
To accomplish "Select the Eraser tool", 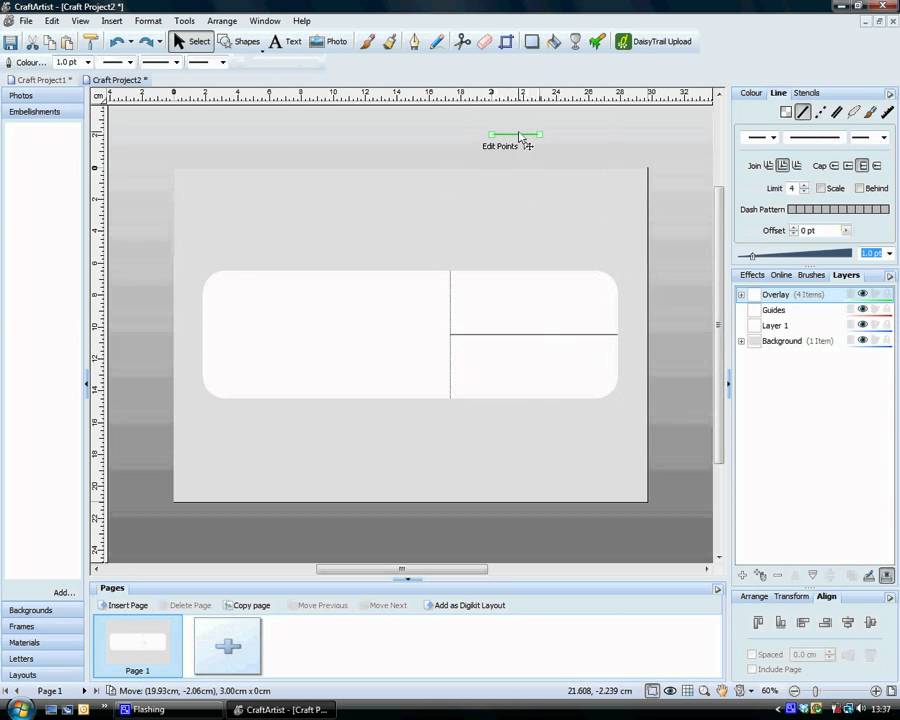I will (x=485, y=42).
